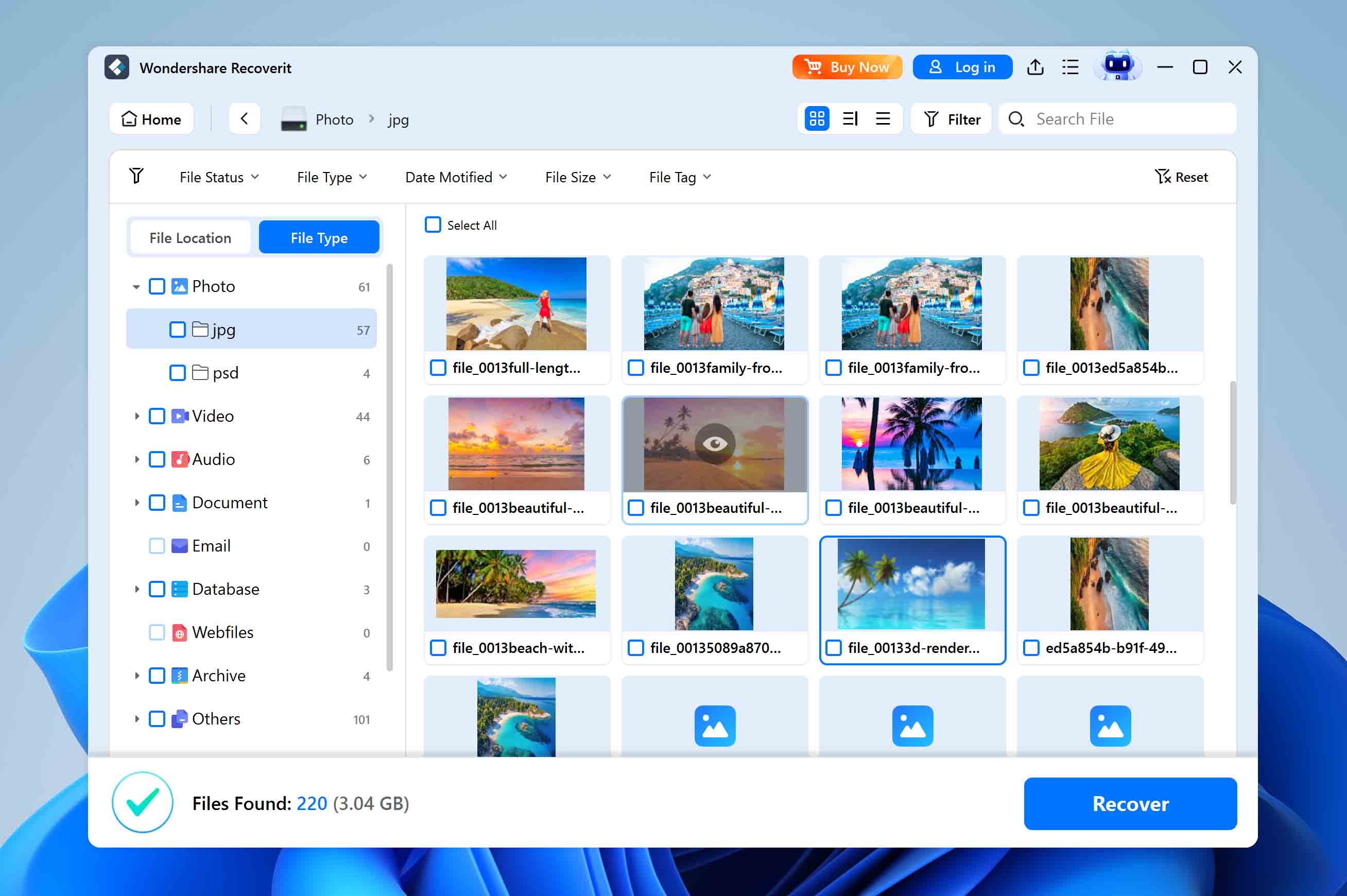Click the Wondershare Recoverit logo icon
Viewport: 1347px width, 896px height.
[117, 67]
